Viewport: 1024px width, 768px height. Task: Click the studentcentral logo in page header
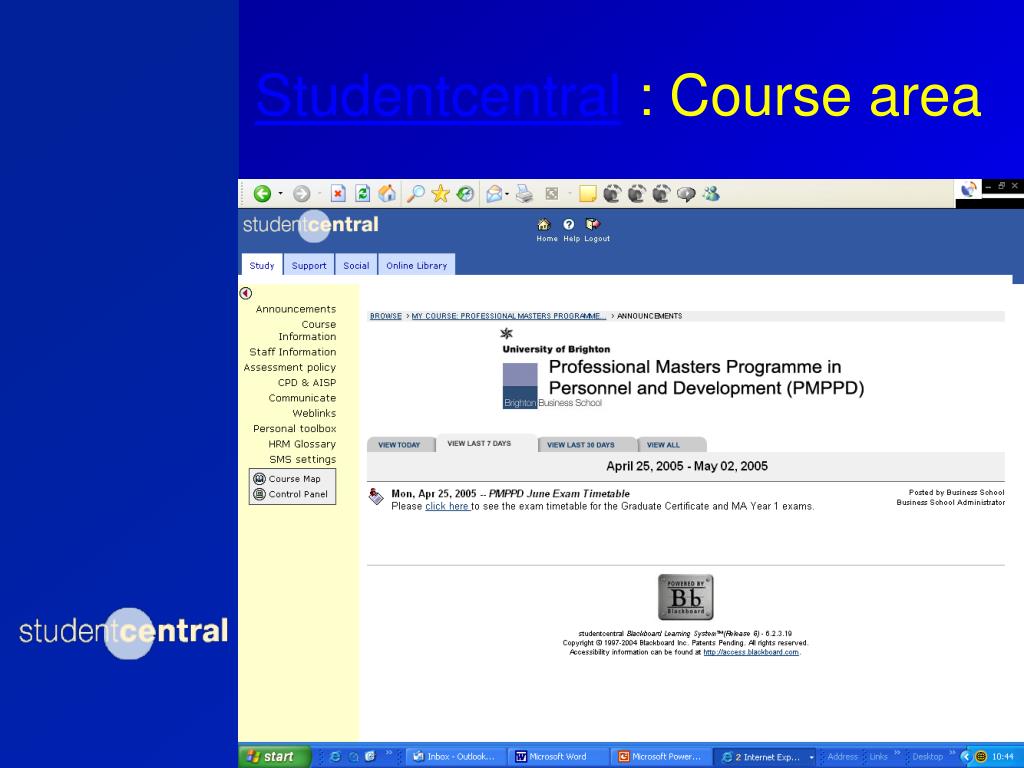pos(311,225)
